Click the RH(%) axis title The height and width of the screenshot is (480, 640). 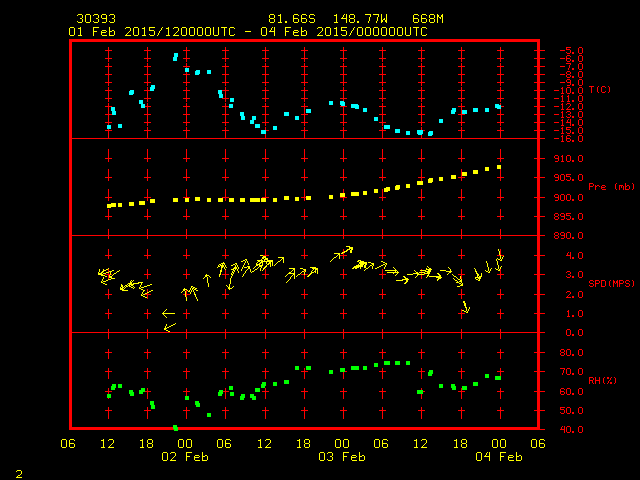pos(602,380)
